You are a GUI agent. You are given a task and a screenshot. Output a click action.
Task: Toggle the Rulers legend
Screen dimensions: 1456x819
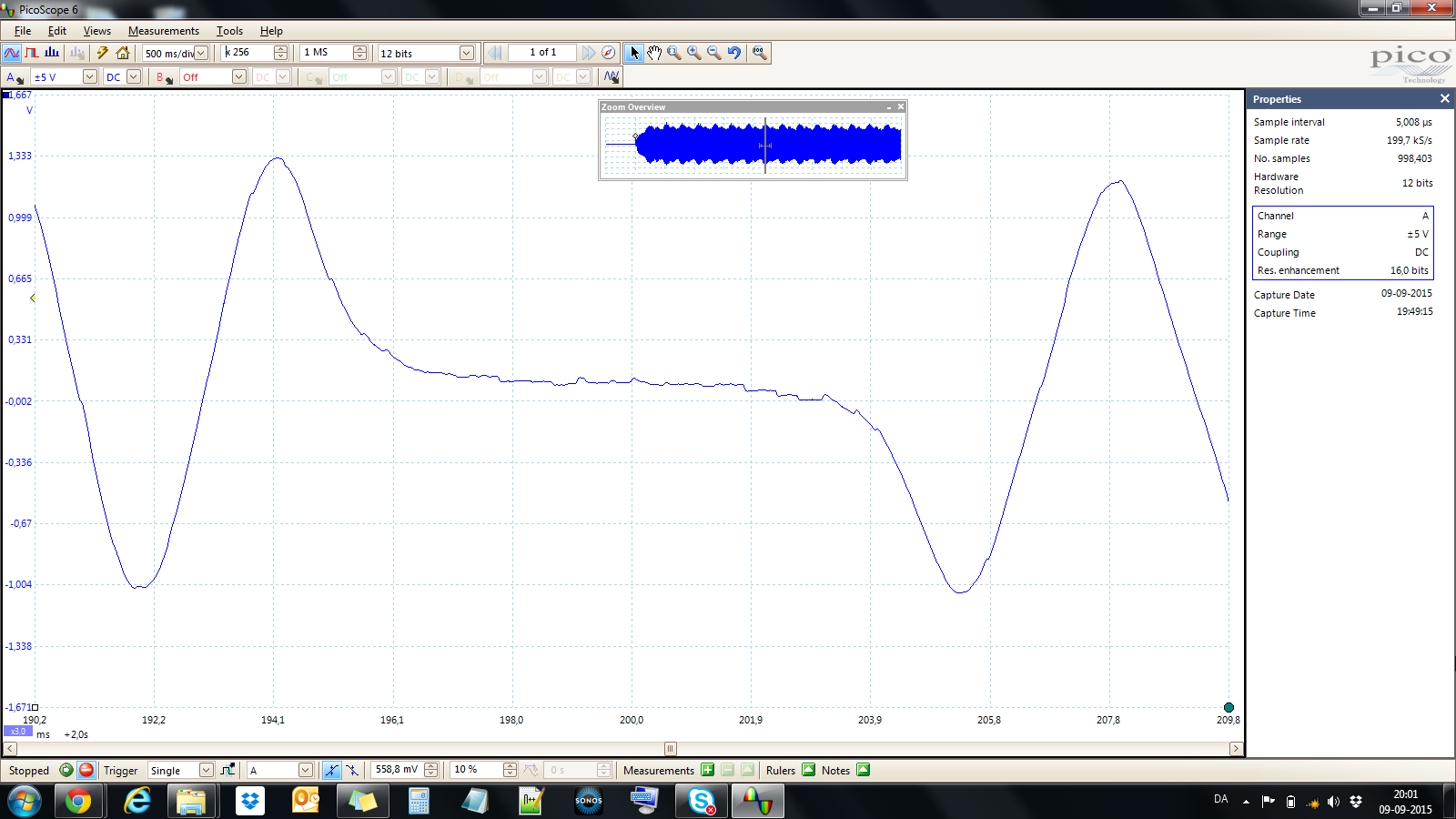tap(808, 770)
